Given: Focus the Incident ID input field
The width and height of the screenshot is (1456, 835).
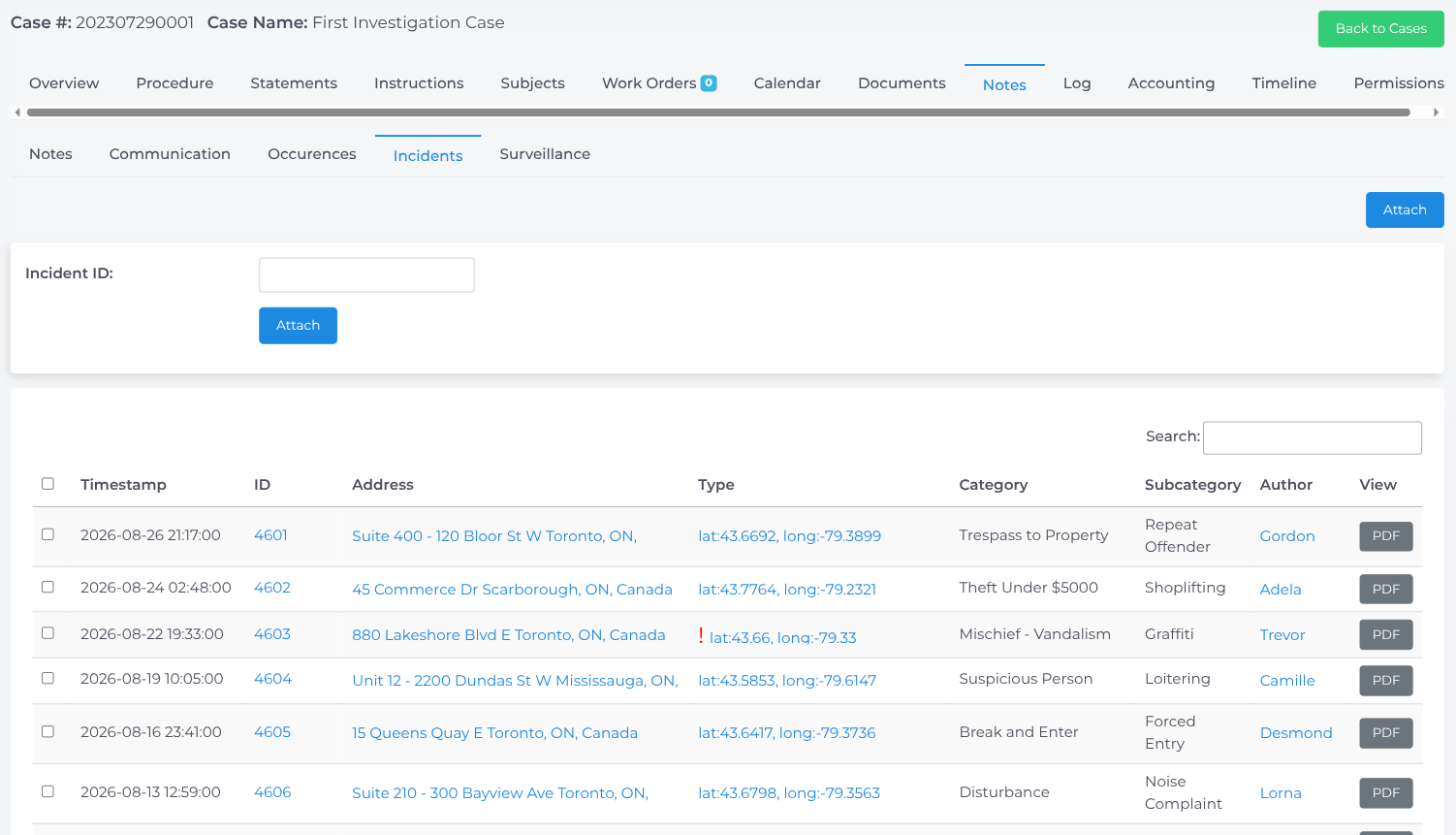Looking at the screenshot, I should (366, 274).
